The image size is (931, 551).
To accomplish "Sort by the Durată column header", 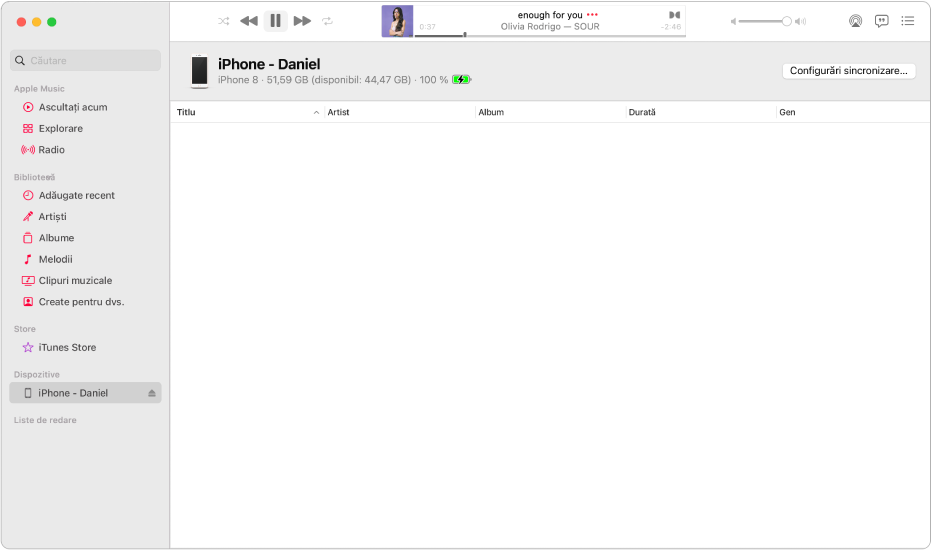I will click(702, 112).
